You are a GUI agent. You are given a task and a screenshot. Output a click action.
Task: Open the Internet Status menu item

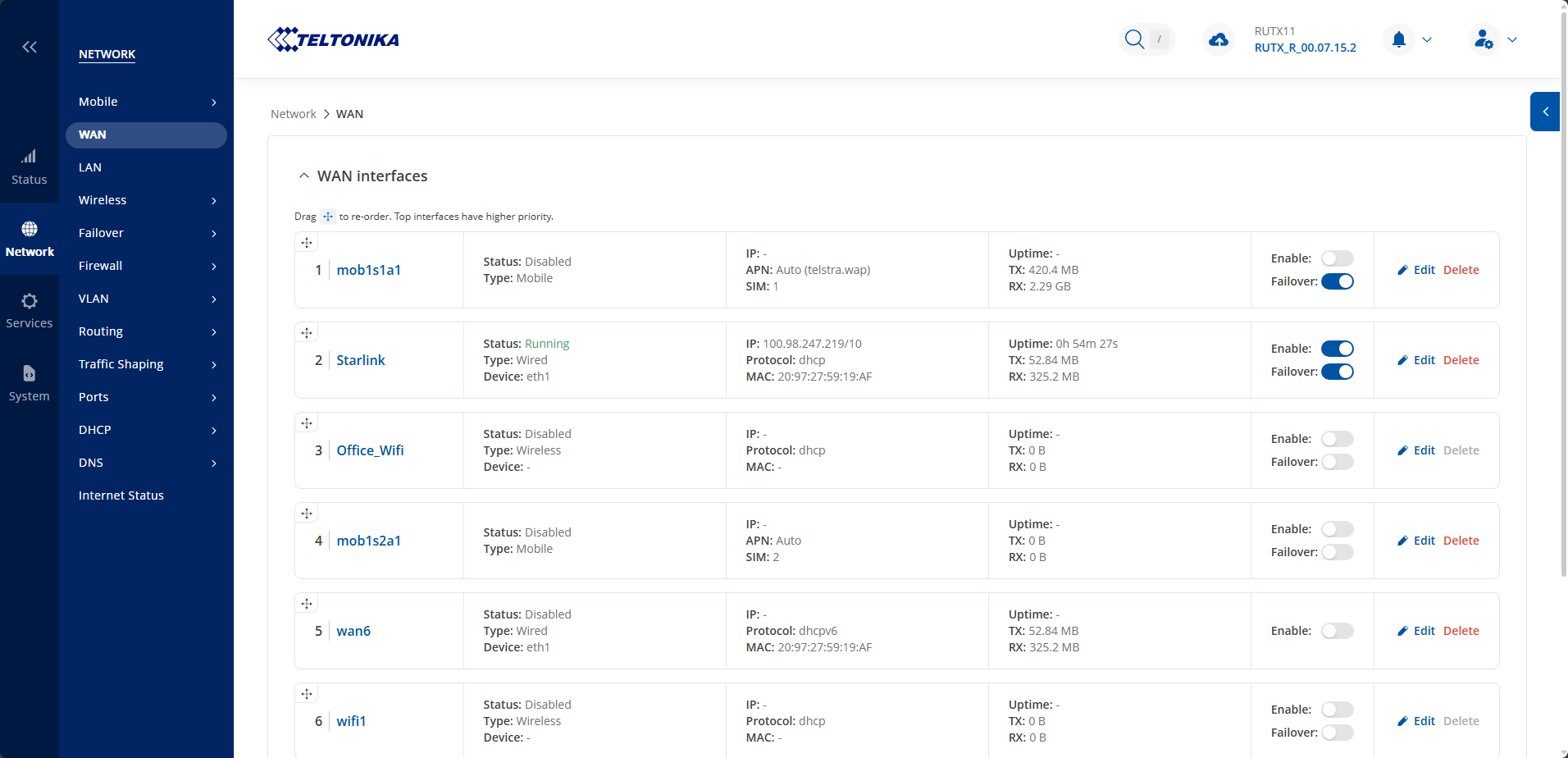point(121,495)
